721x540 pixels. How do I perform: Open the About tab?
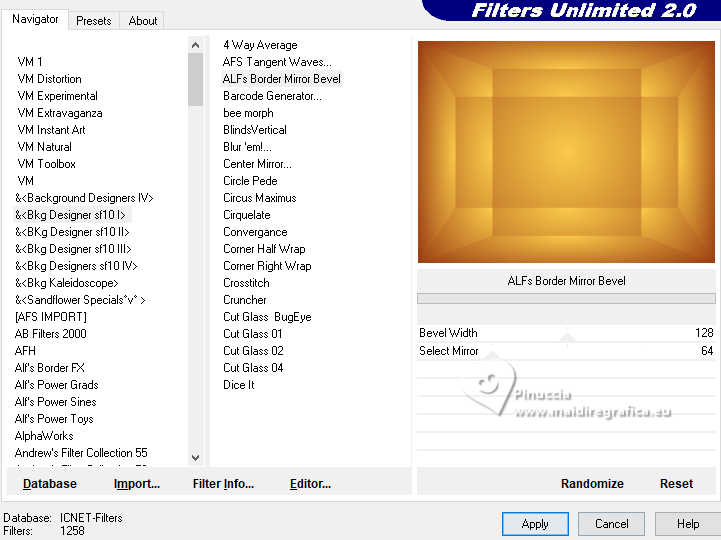tap(143, 21)
